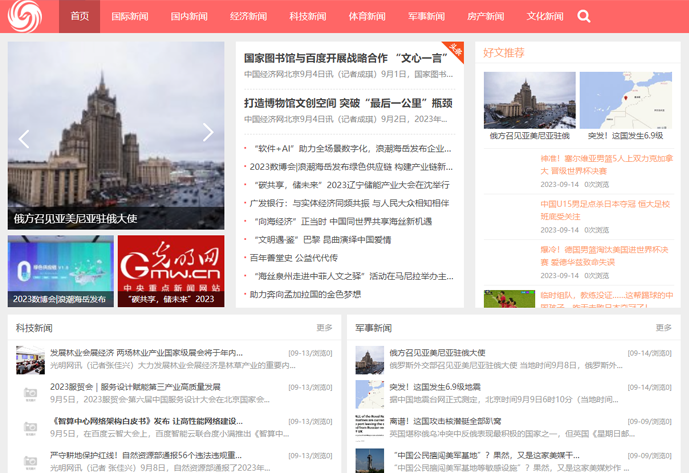The image size is (689, 473).
Task: Click the site logo icon
Action: click(33, 16)
